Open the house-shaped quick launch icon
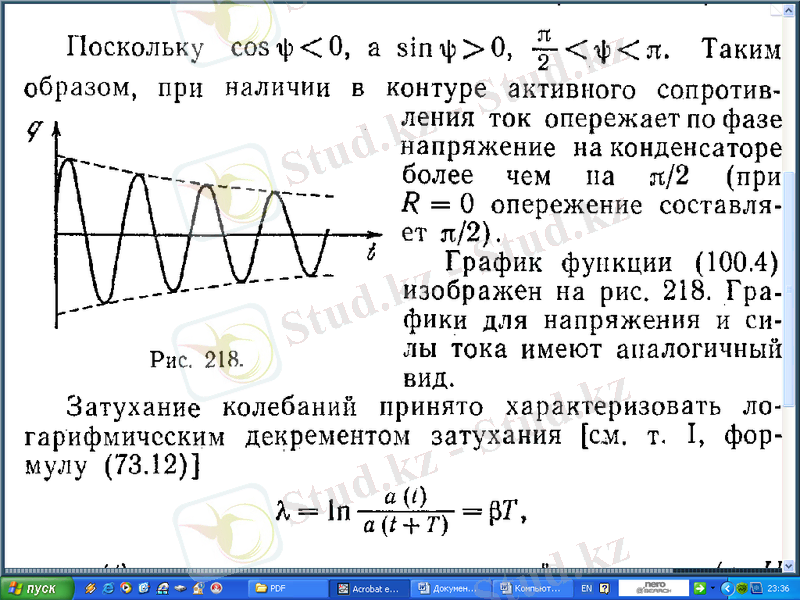The height and width of the screenshot is (600, 800). [x=198, y=588]
